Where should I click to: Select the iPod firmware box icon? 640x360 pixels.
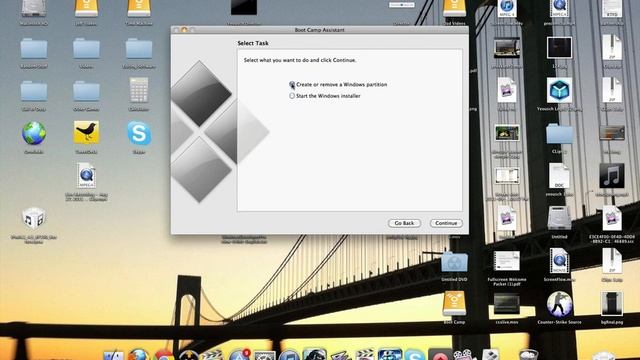pos(34,219)
